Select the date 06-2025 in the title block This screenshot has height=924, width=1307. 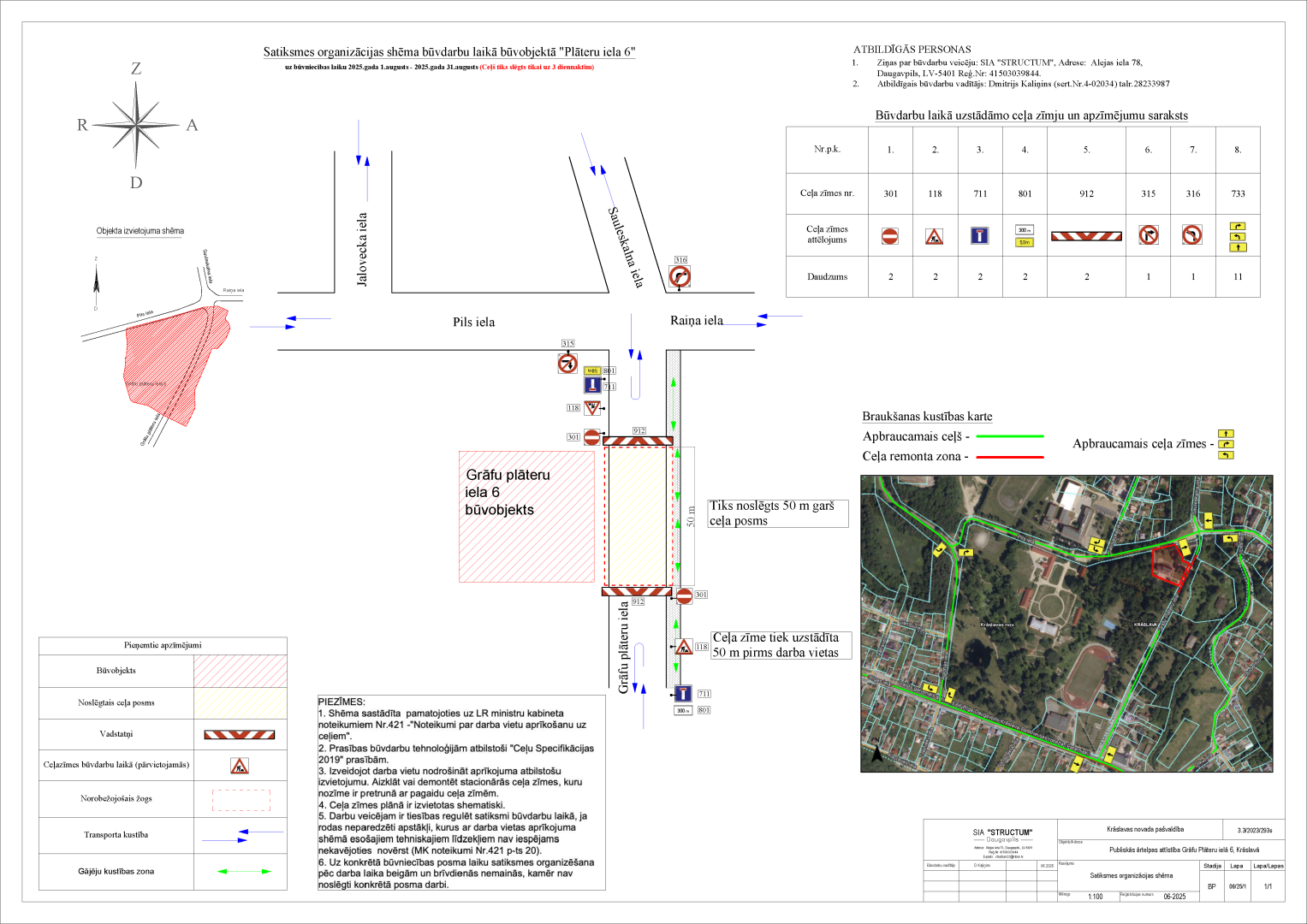tap(1174, 897)
